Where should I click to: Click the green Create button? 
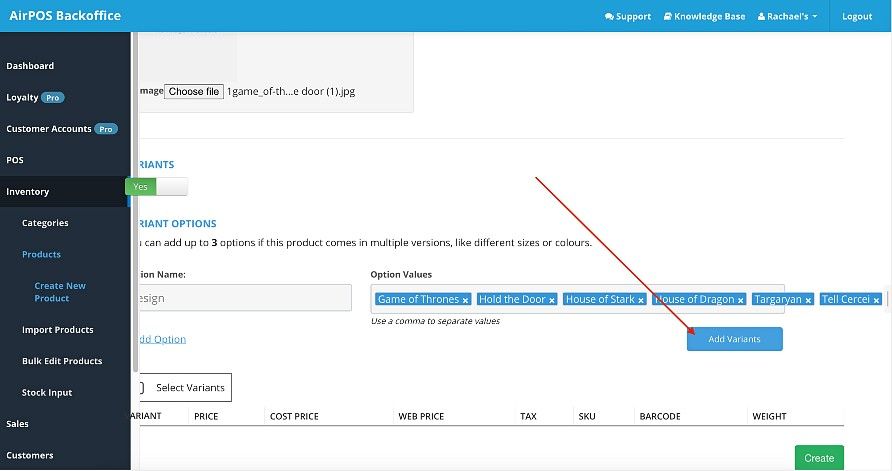[819, 458]
